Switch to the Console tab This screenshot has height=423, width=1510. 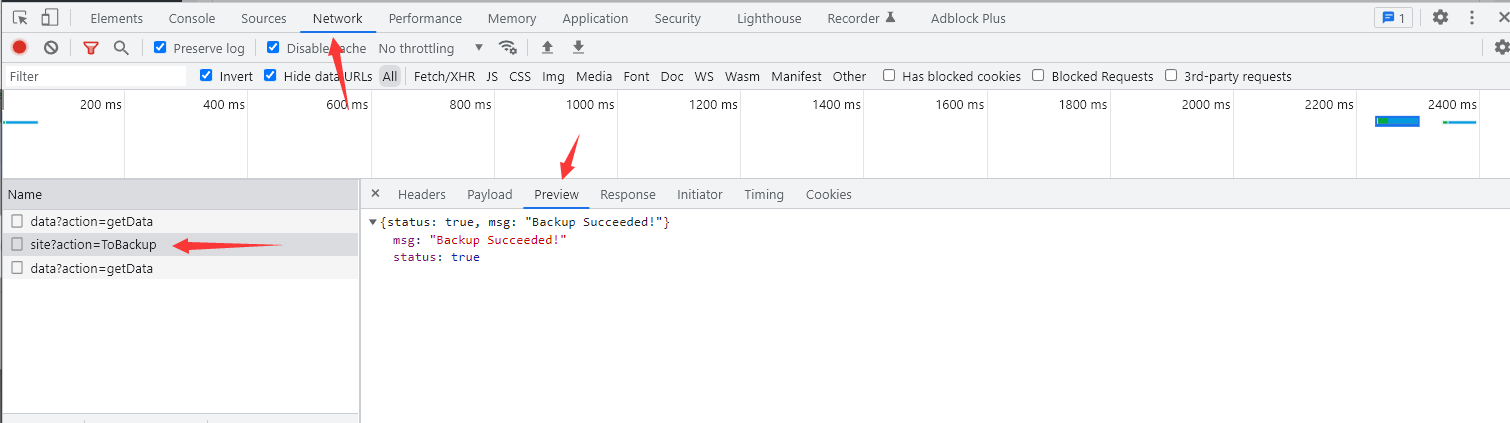pos(192,18)
